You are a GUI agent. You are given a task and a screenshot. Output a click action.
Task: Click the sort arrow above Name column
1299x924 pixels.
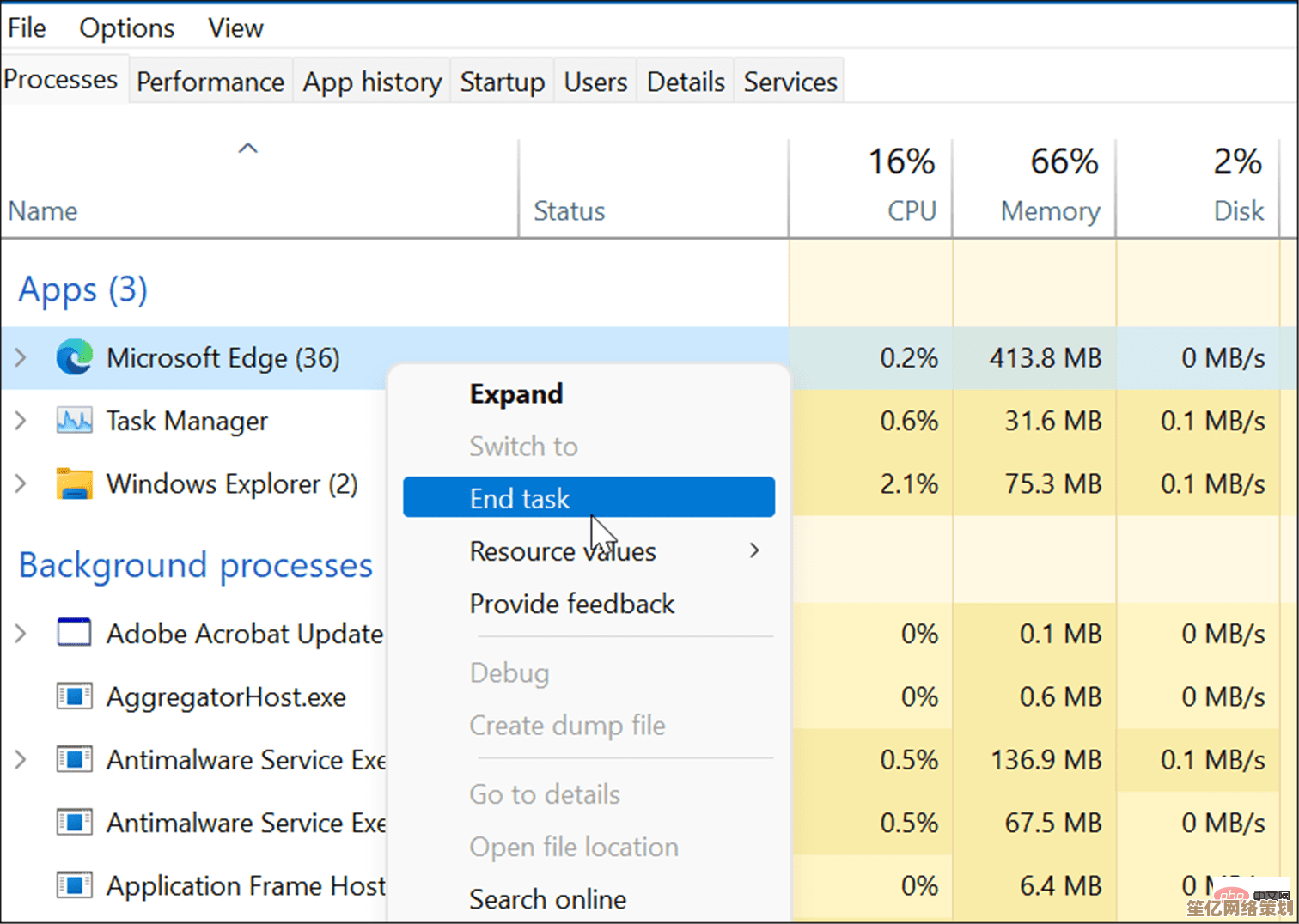[x=247, y=149]
